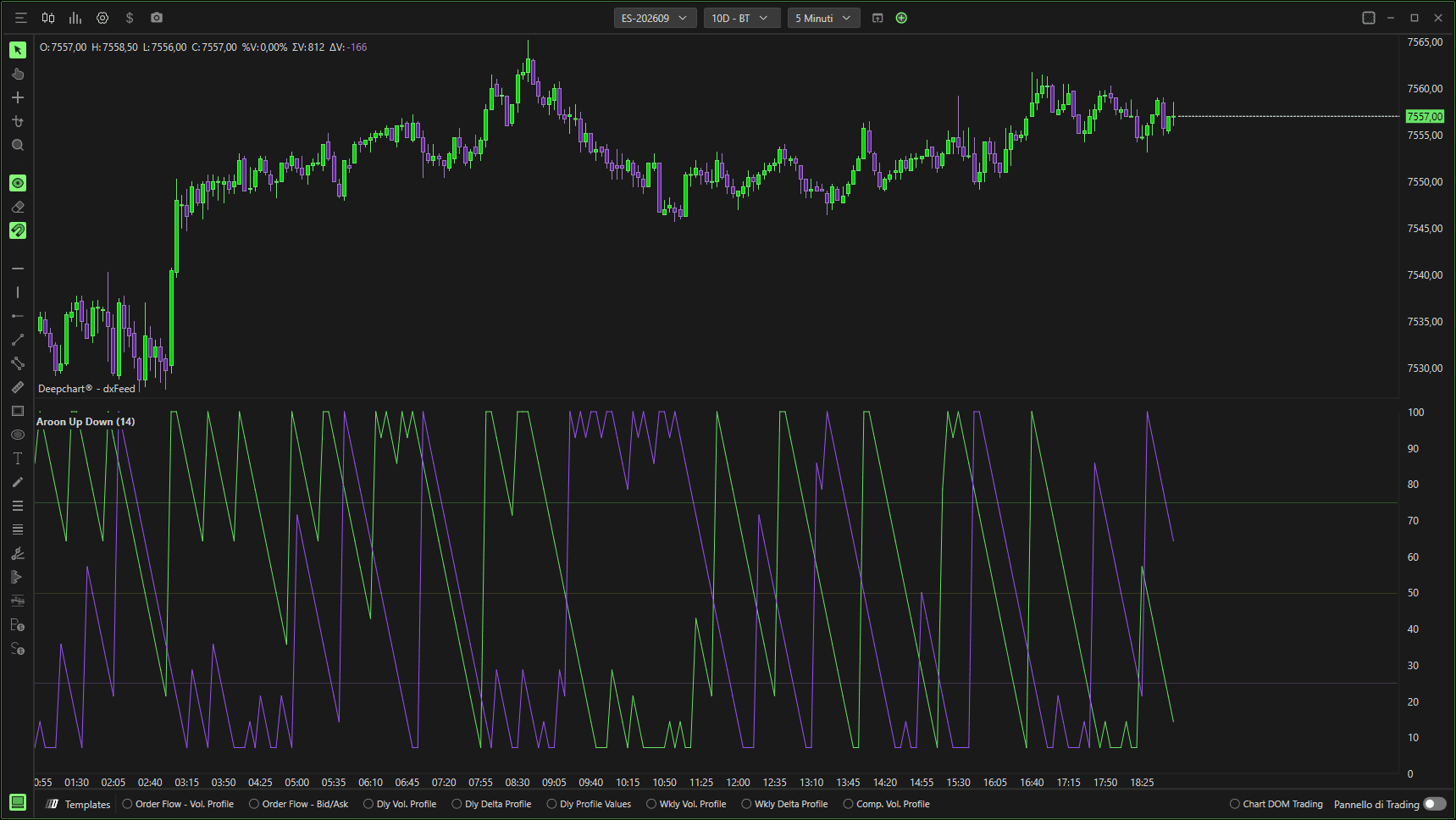Select the text annotation tool
Image resolution: width=1456 pixels, height=820 pixels.
(x=18, y=458)
